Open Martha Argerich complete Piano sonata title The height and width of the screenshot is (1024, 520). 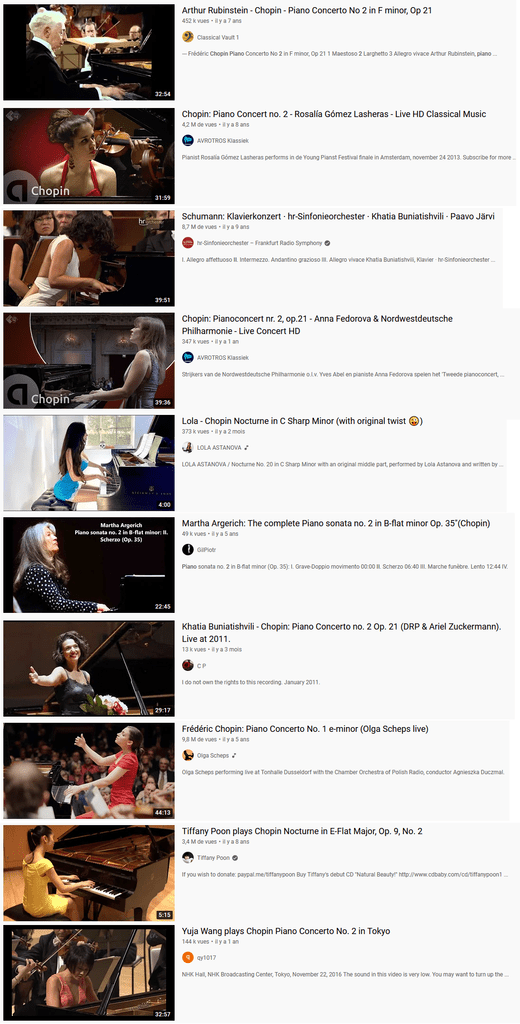click(336, 523)
